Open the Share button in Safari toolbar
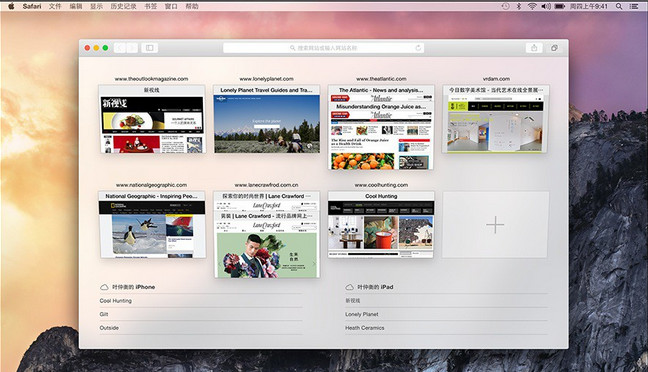The image size is (648, 372). (534, 48)
